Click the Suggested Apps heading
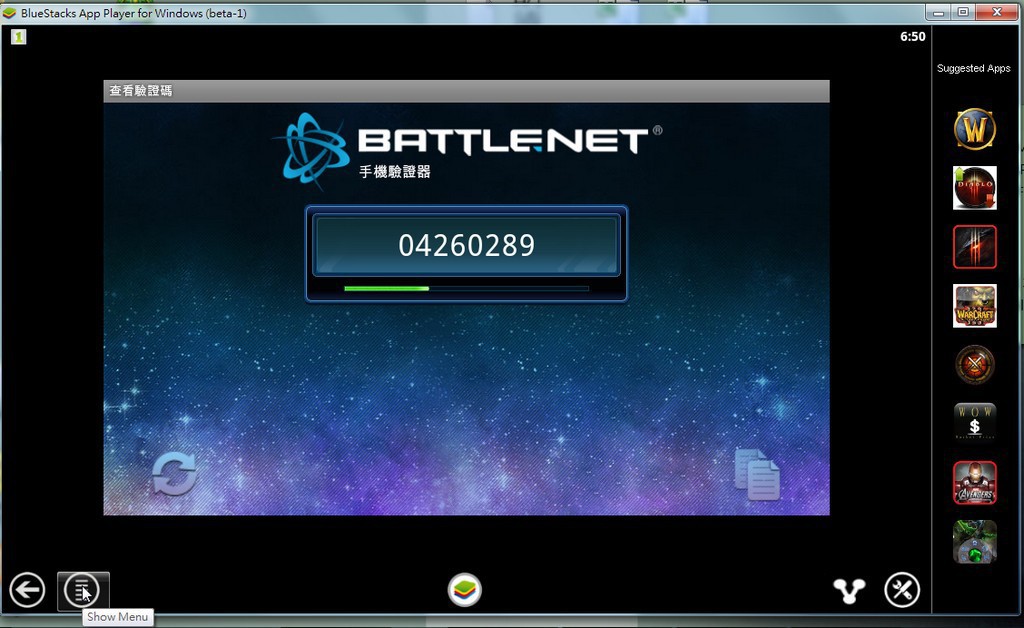Screen dimensions: 1024x628 coord(973,68)
